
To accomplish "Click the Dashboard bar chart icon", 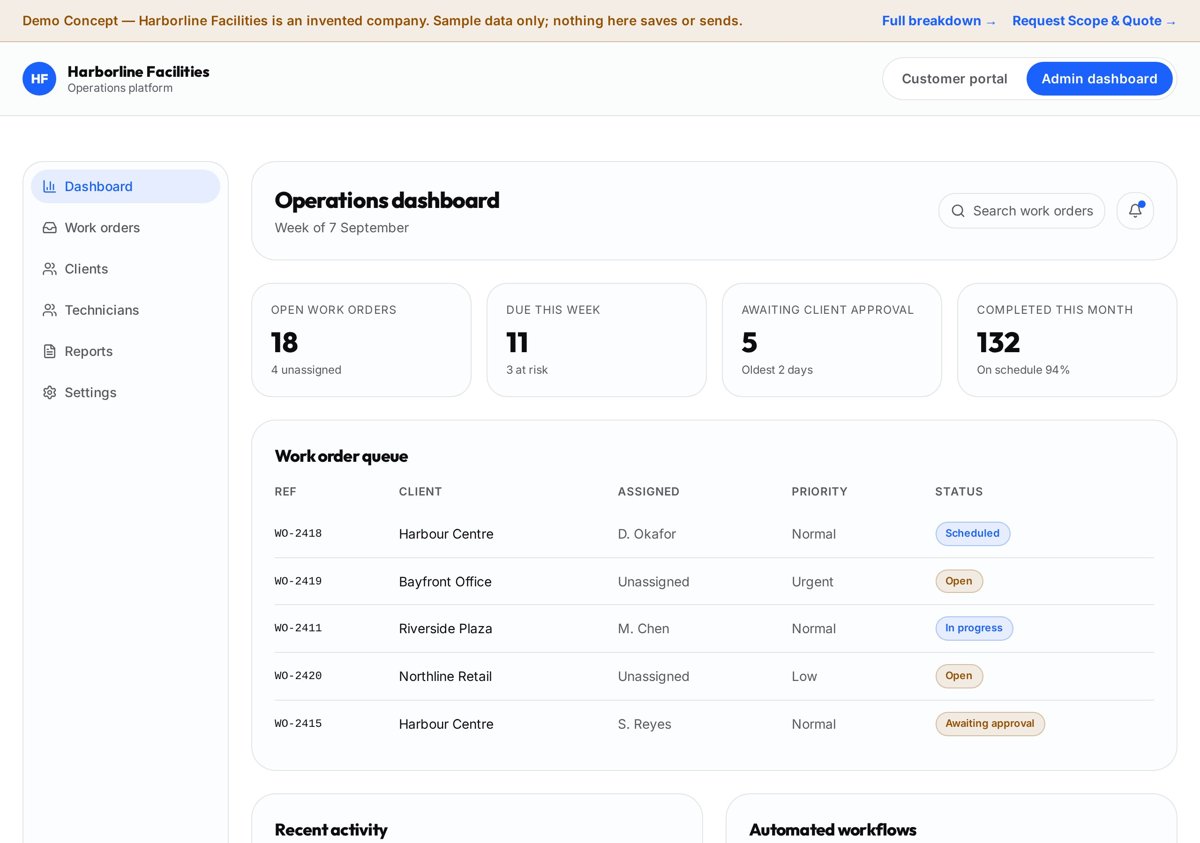I will pyautogui.click(x=49, y=186).
